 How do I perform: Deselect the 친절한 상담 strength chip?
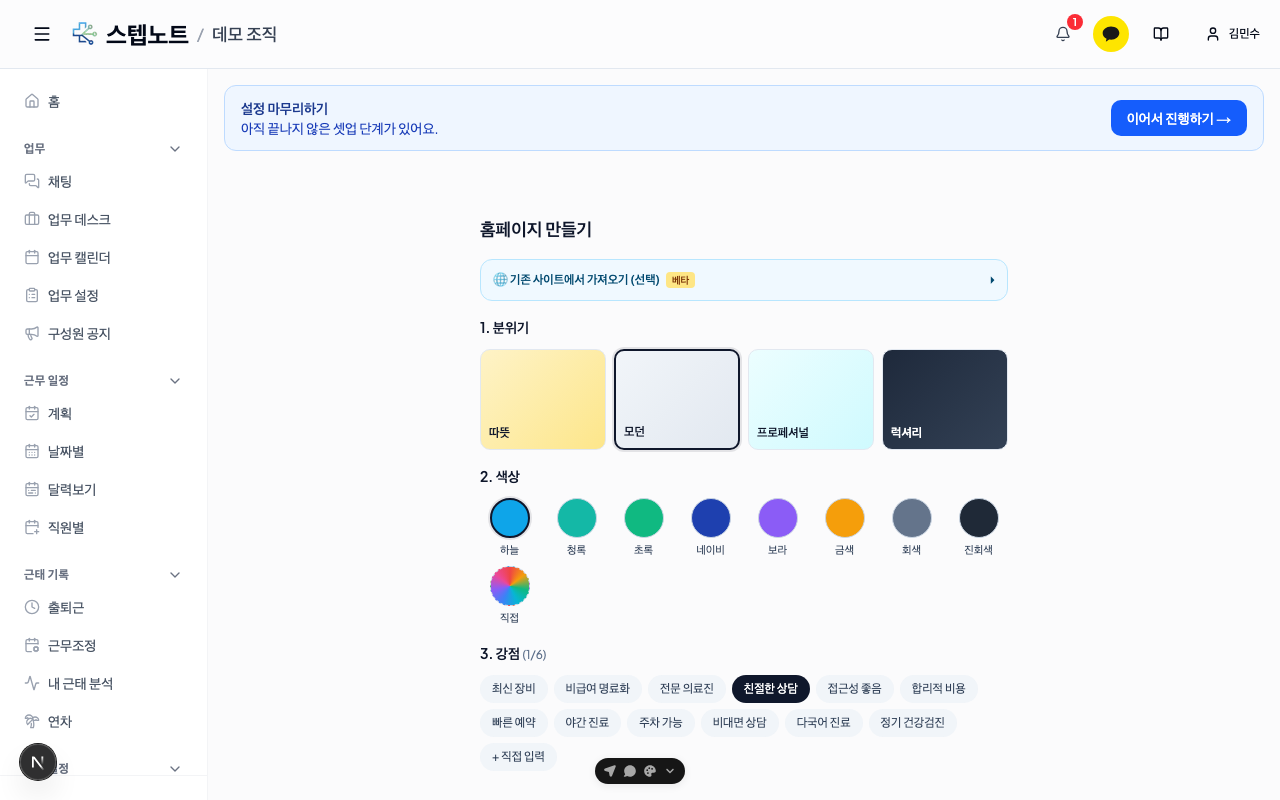click(x=771, y=689)
